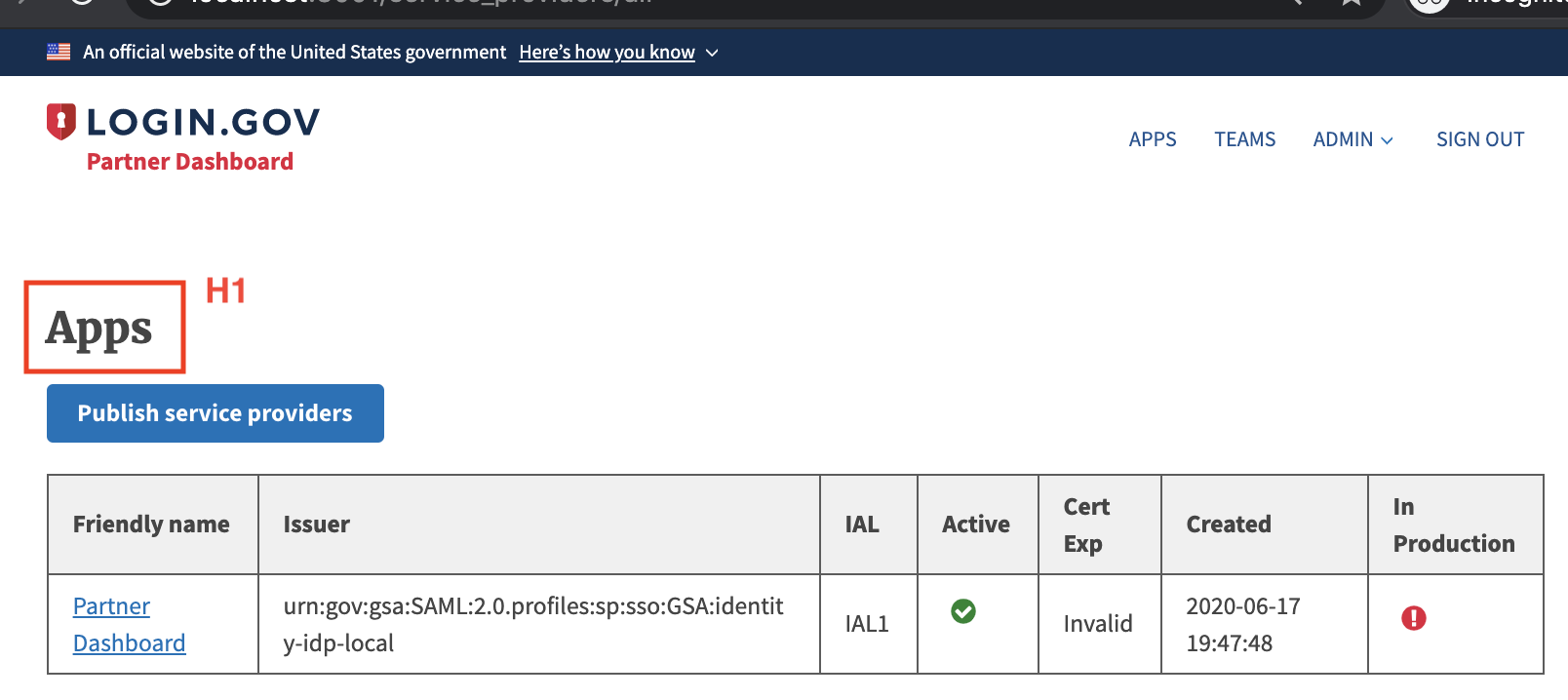Click the Apps page heading
1568x700 pixels.
[x=98, y=328]
